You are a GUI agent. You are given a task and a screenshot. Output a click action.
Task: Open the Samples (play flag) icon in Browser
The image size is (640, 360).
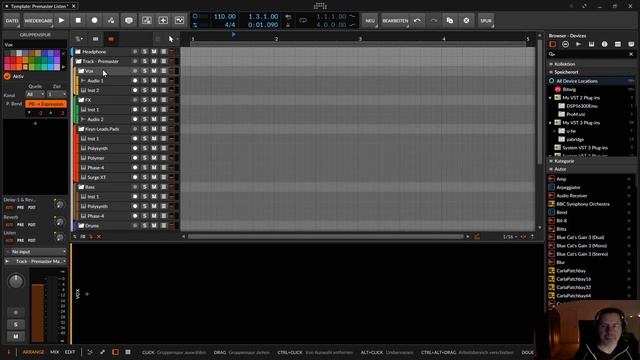(578, 44)
